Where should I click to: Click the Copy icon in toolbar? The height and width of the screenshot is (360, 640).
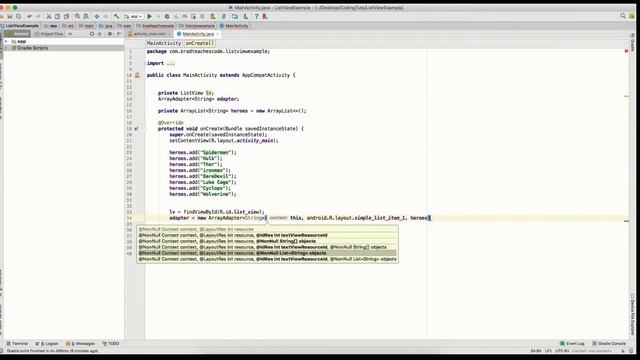coord(58,16)
